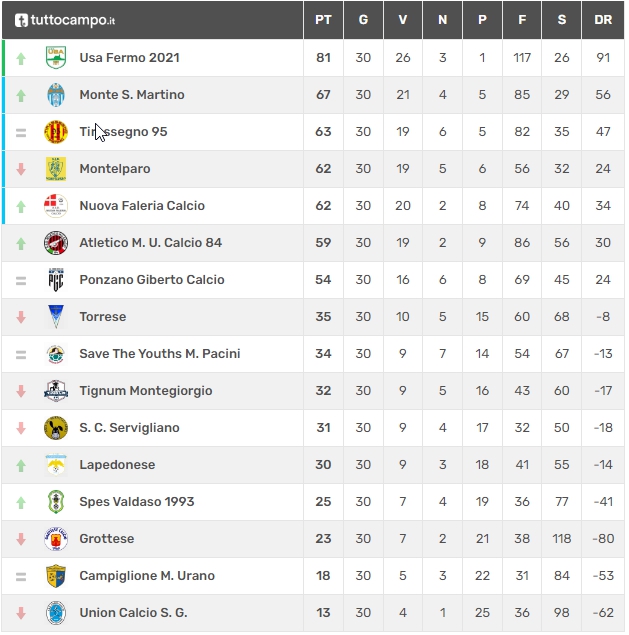Click the F goals scored header
The width and height of the screenshot is (629, 635).
pos(522,20)
